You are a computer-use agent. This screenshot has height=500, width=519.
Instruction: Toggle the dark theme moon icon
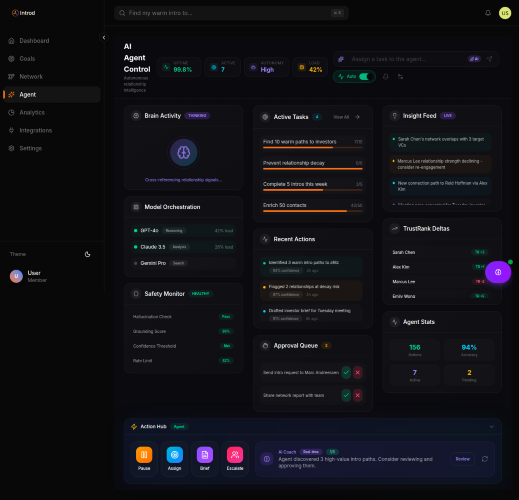click(87, 254)
